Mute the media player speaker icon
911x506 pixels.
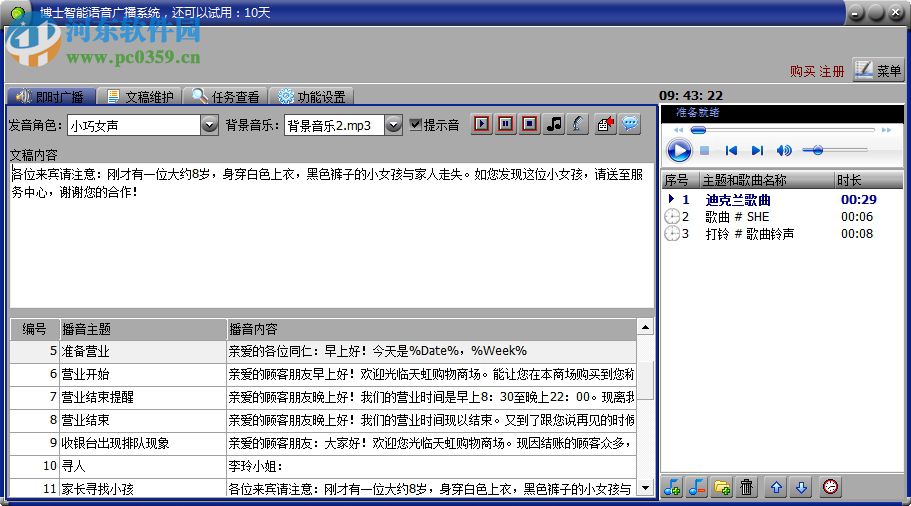click(784, 150)
